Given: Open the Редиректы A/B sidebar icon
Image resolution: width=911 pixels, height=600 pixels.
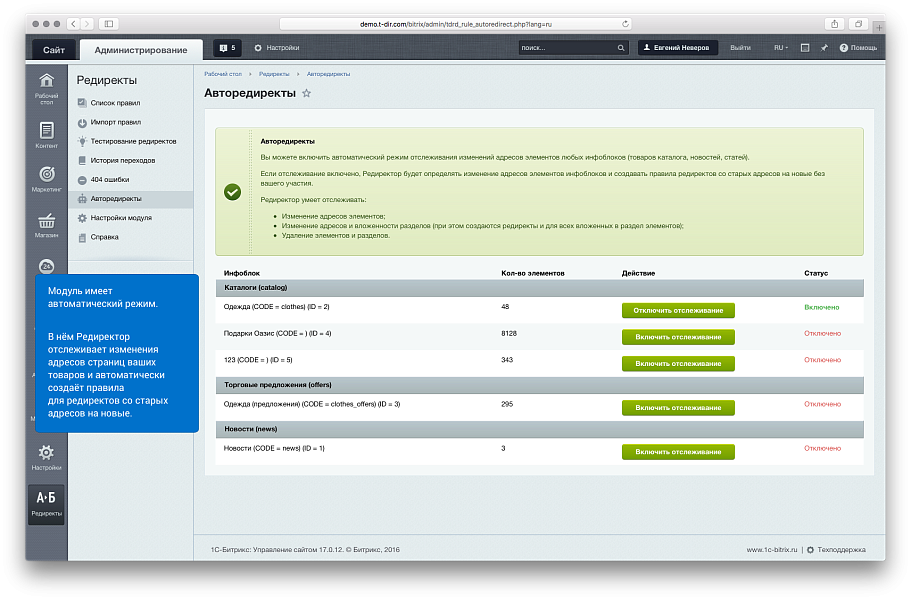Looking at the screenshot, I should (46, 501).
